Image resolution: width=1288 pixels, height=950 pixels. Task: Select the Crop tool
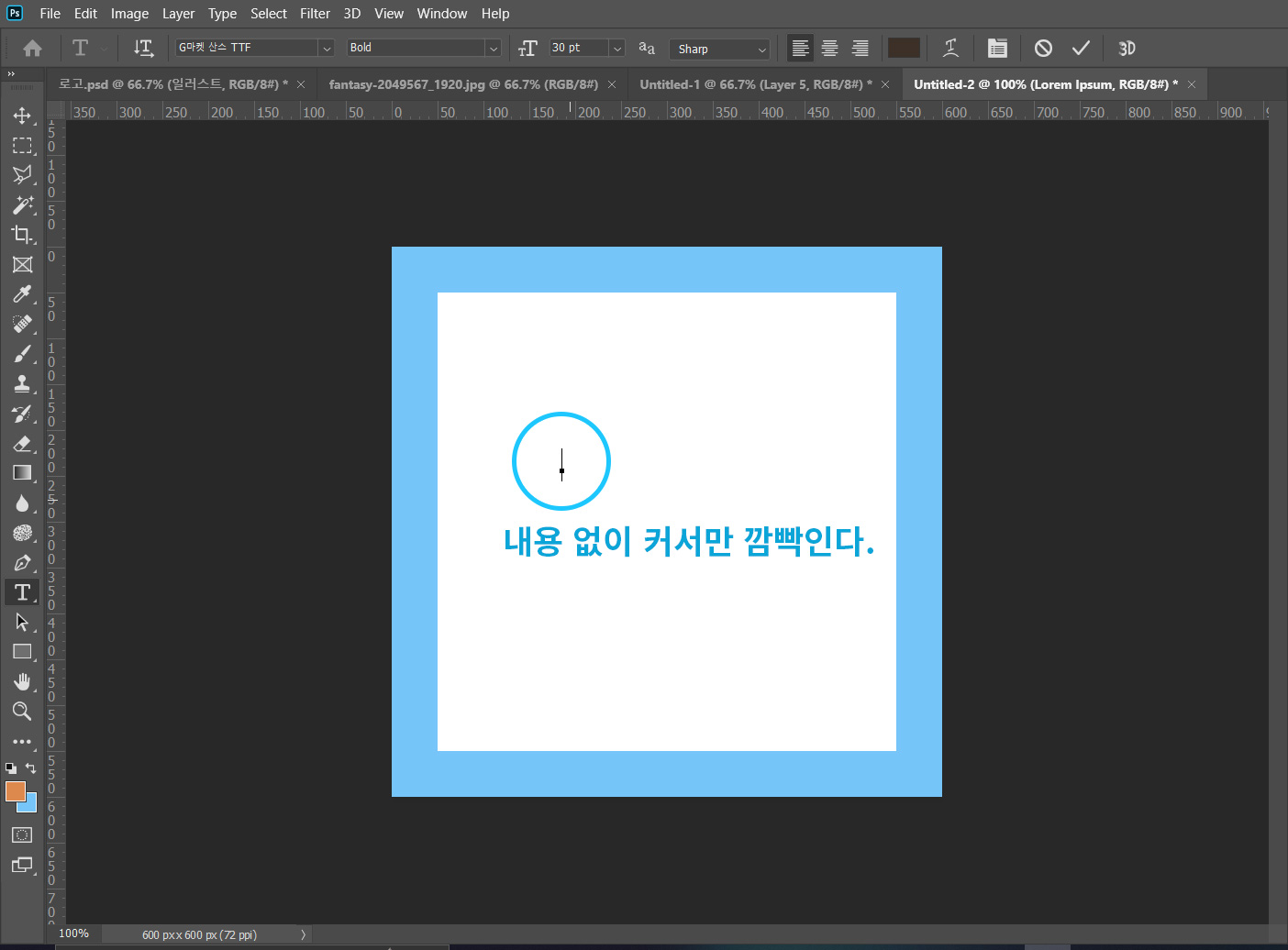pyautogui.click(x=22, y=235)
